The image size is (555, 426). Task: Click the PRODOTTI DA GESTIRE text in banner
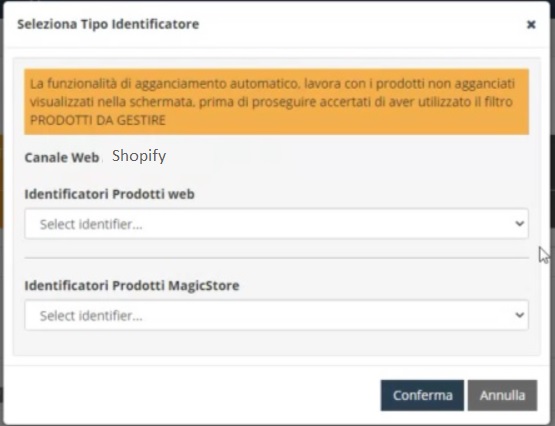tap(98, 120)
